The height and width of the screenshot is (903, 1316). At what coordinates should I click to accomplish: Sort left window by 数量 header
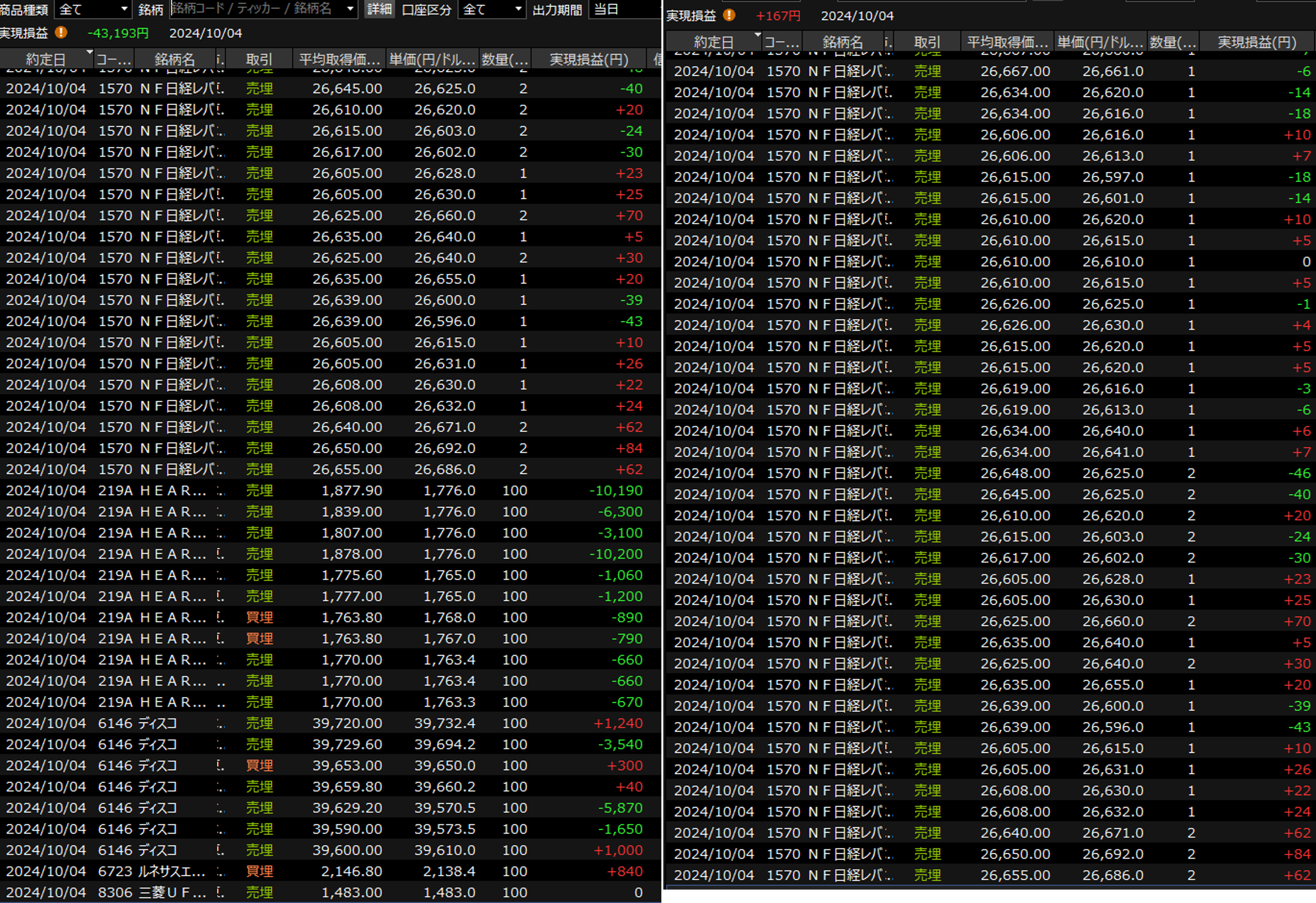(x=504, y=59)
